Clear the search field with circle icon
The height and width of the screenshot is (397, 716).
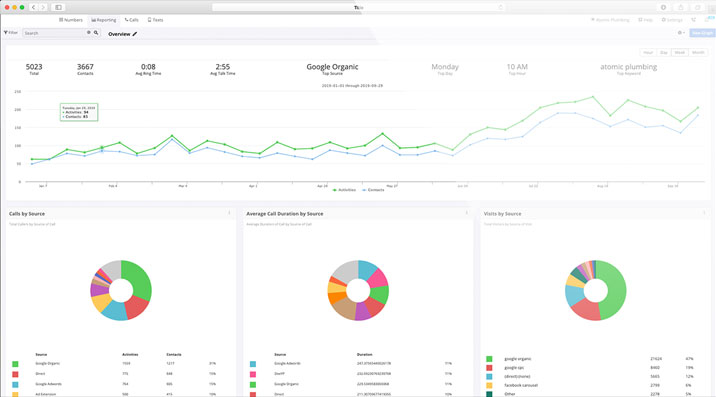89,33
